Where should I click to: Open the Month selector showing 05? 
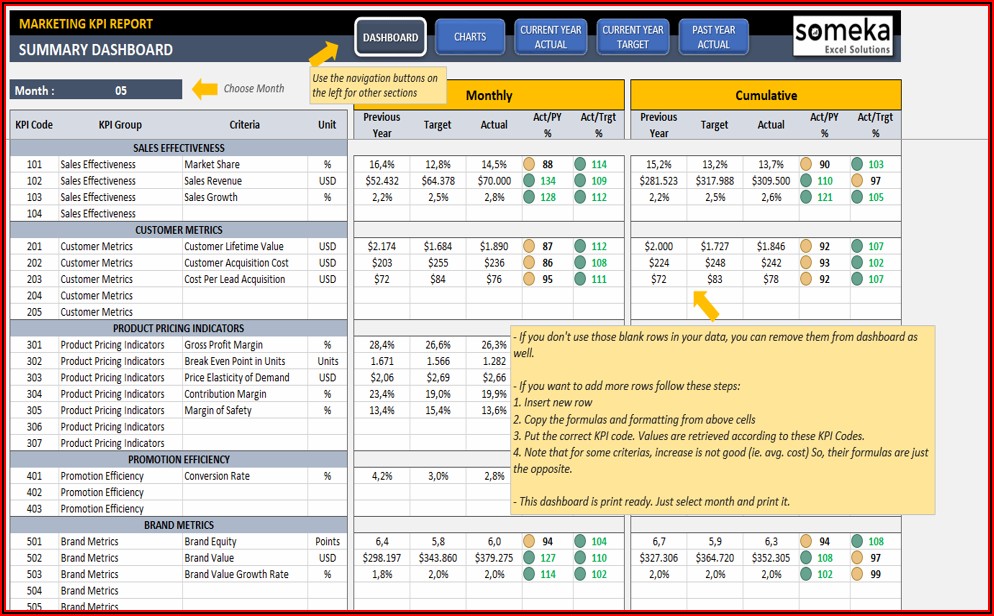coord(120,90)
